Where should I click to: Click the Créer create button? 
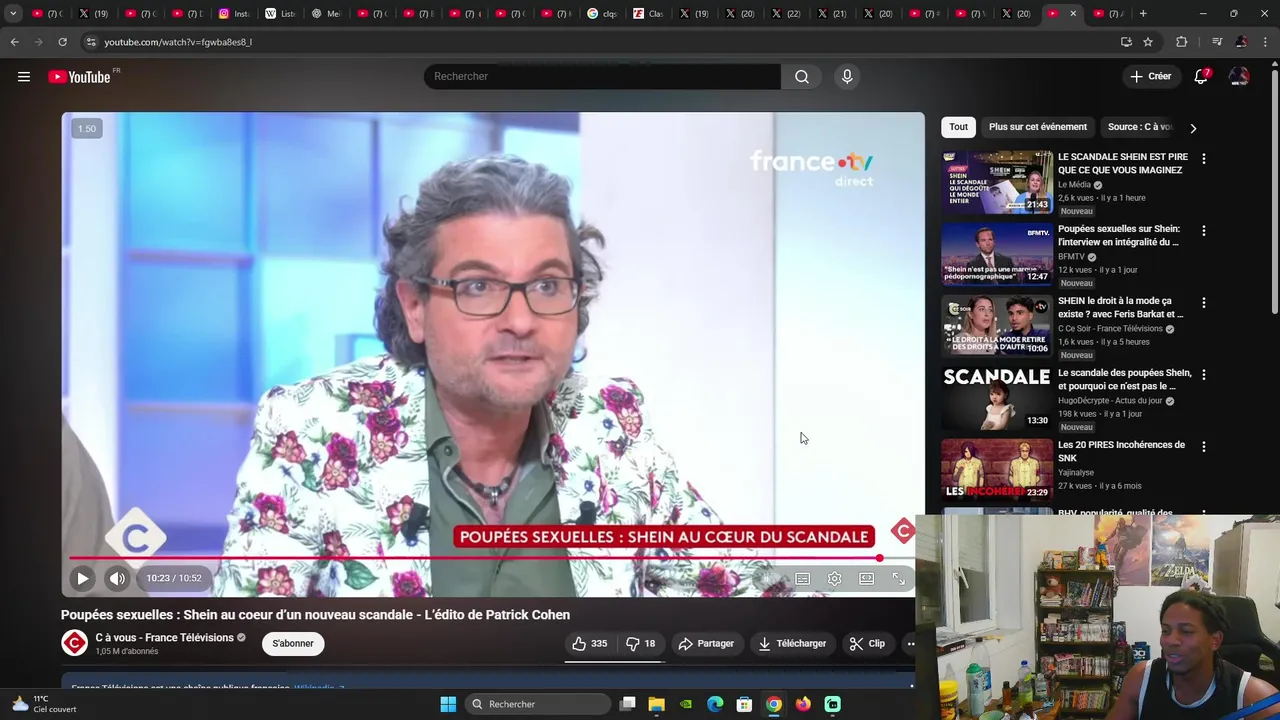point(1151,77)
